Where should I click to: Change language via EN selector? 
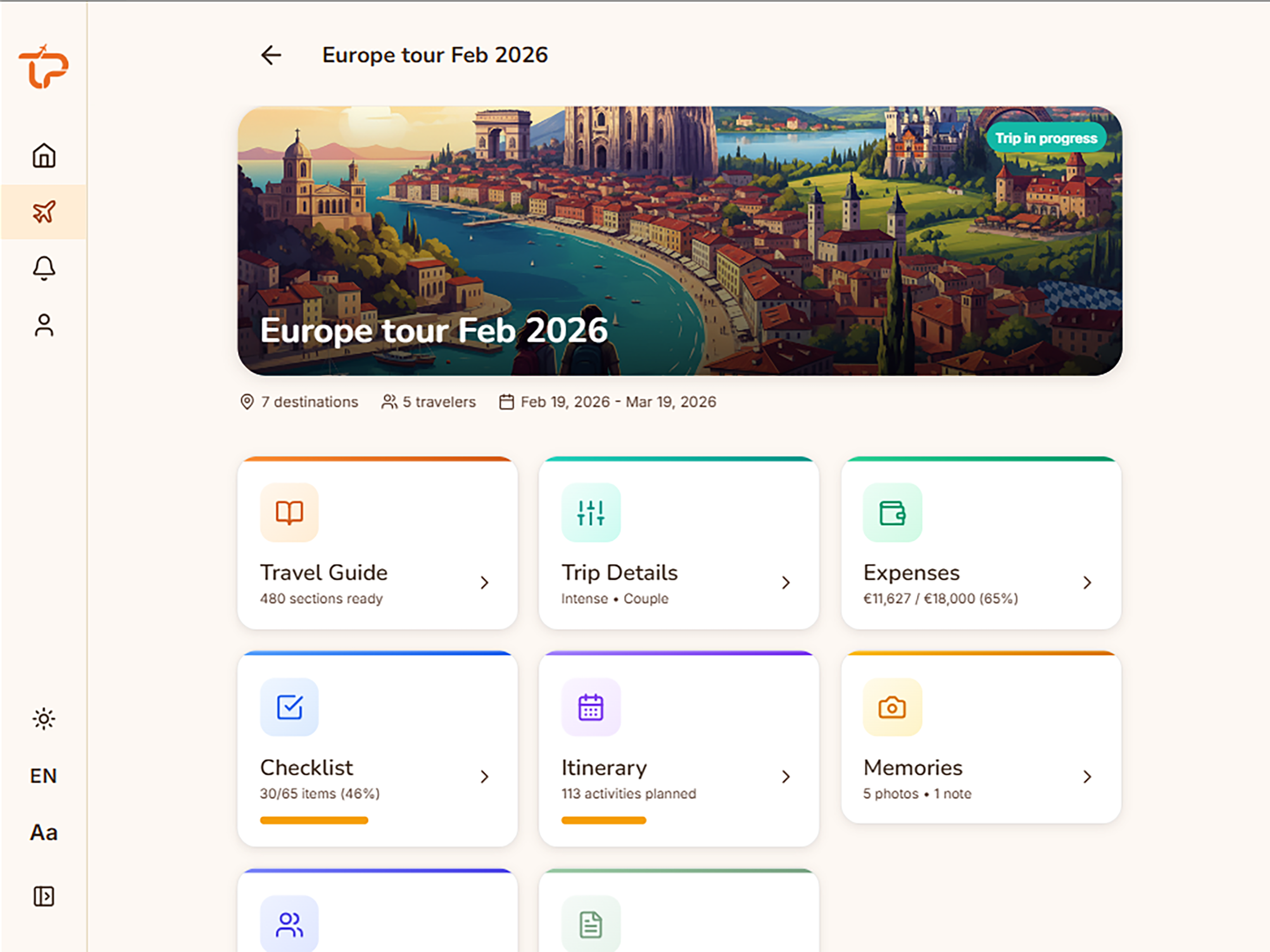click(x=44, y=776)
